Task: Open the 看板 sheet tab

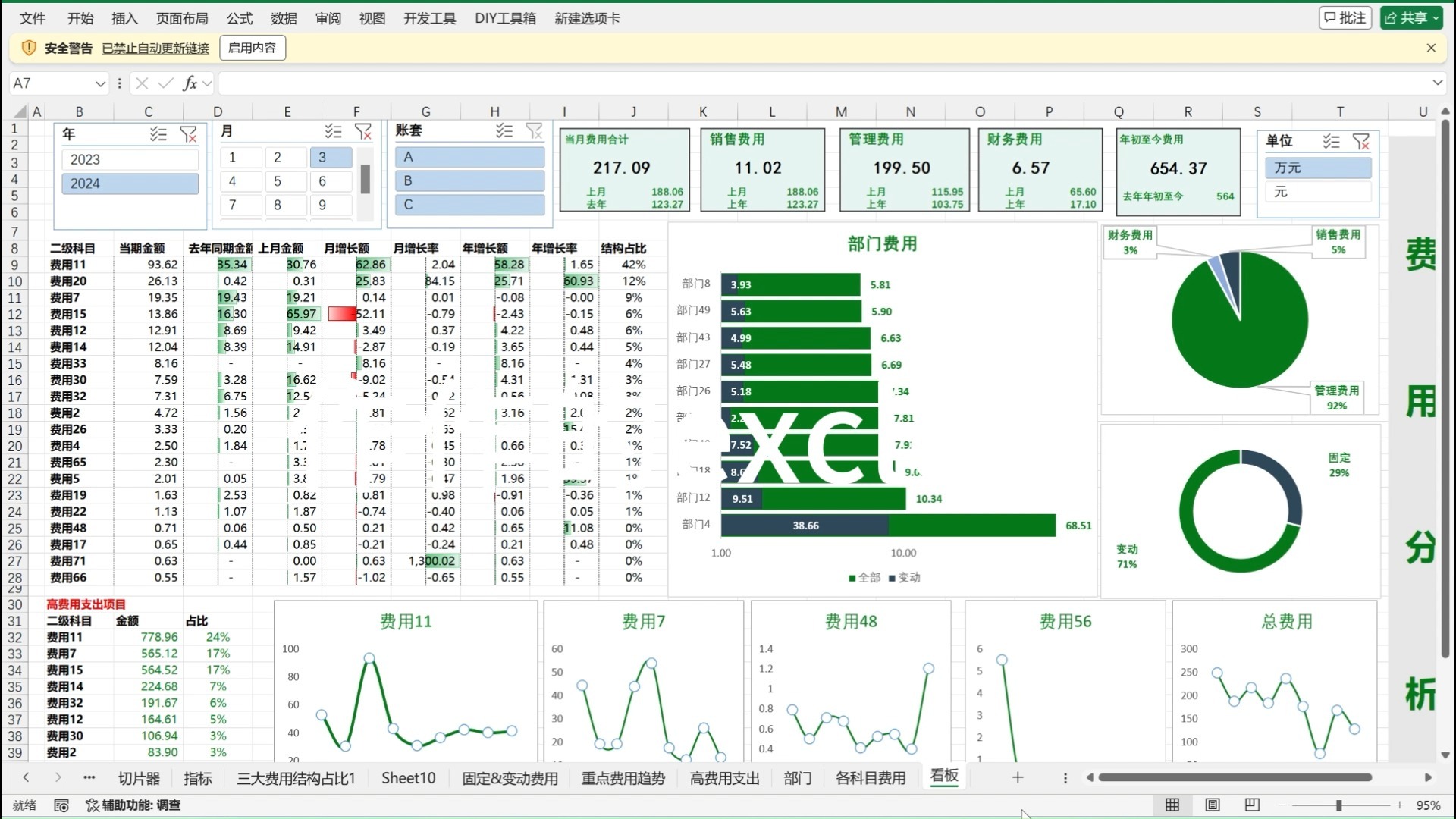Action: (943, 777)
